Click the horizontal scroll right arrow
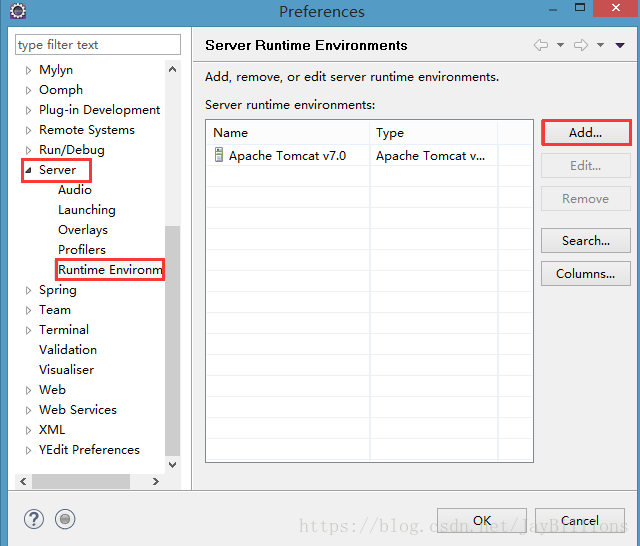640x546 pixels. coord(156,482)
